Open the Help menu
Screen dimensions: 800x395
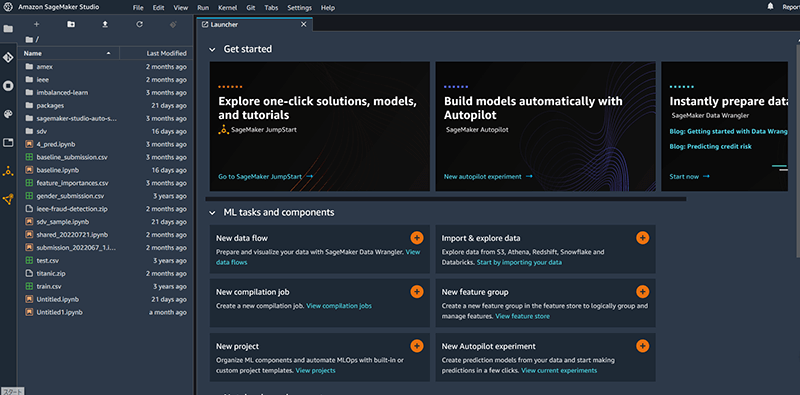pyautogui.click(x=328, y=8)
